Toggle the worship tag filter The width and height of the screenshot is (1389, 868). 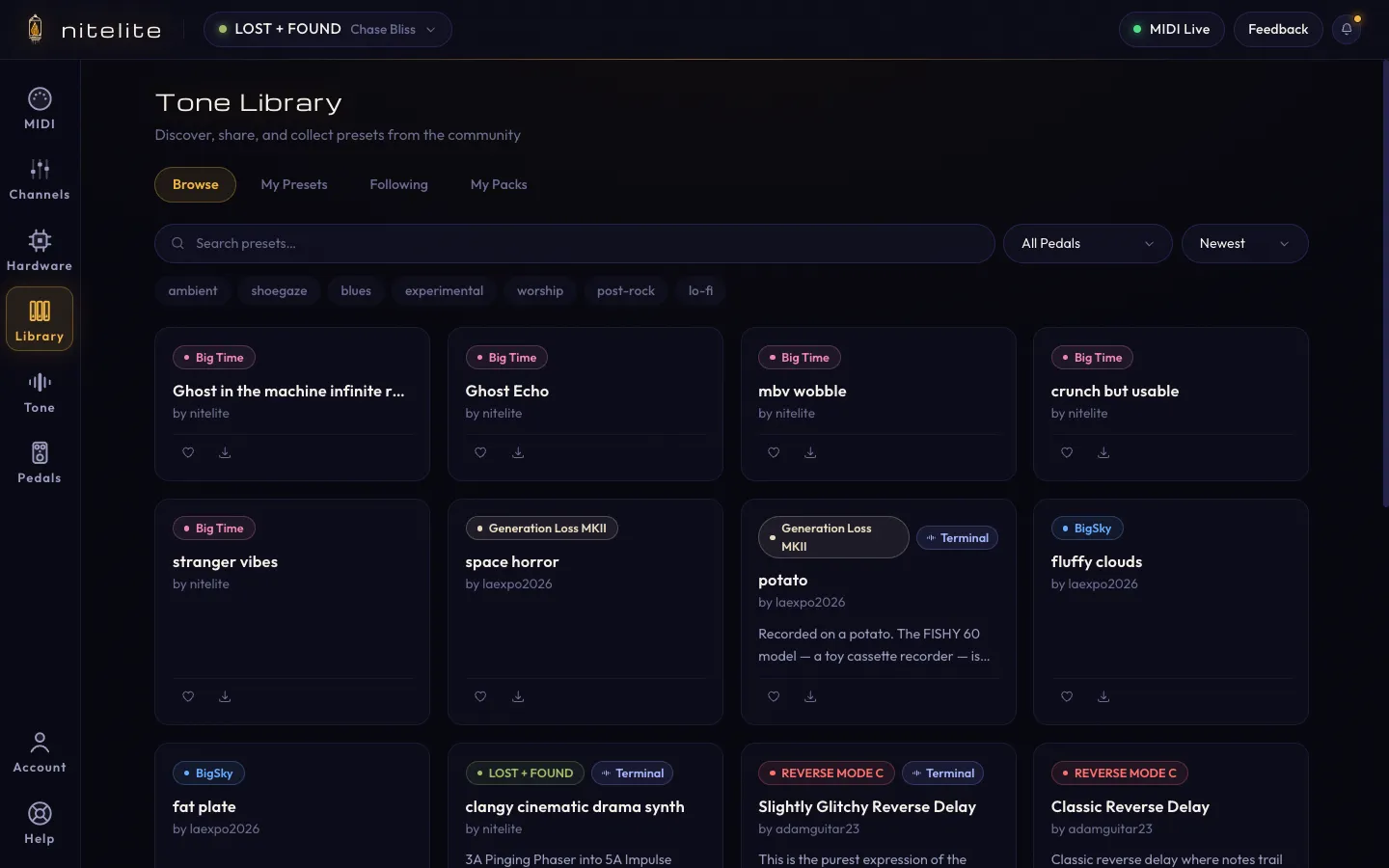(540, 290)
